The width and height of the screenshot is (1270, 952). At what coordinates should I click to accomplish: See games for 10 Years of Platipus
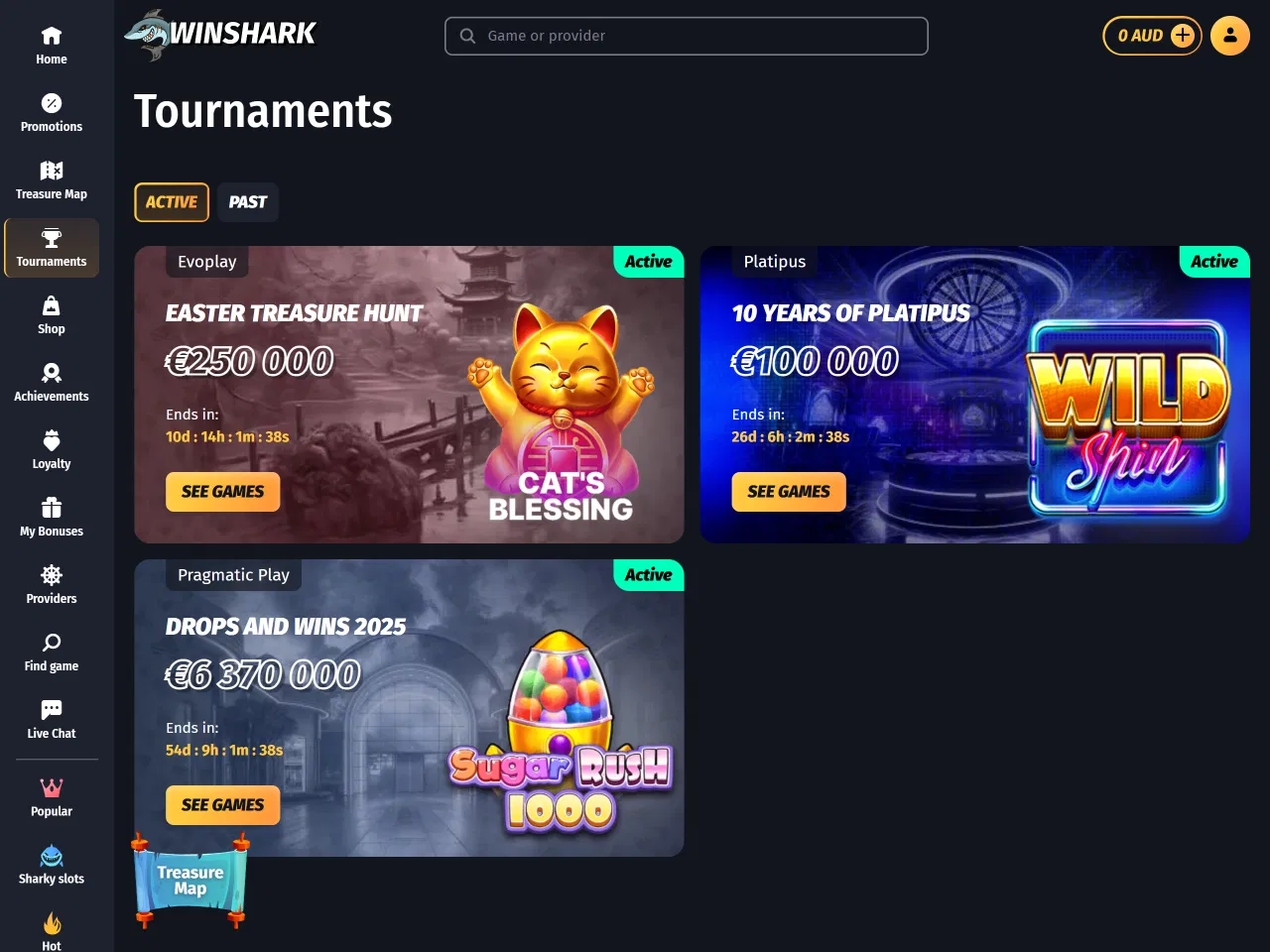tap(789, 492)
